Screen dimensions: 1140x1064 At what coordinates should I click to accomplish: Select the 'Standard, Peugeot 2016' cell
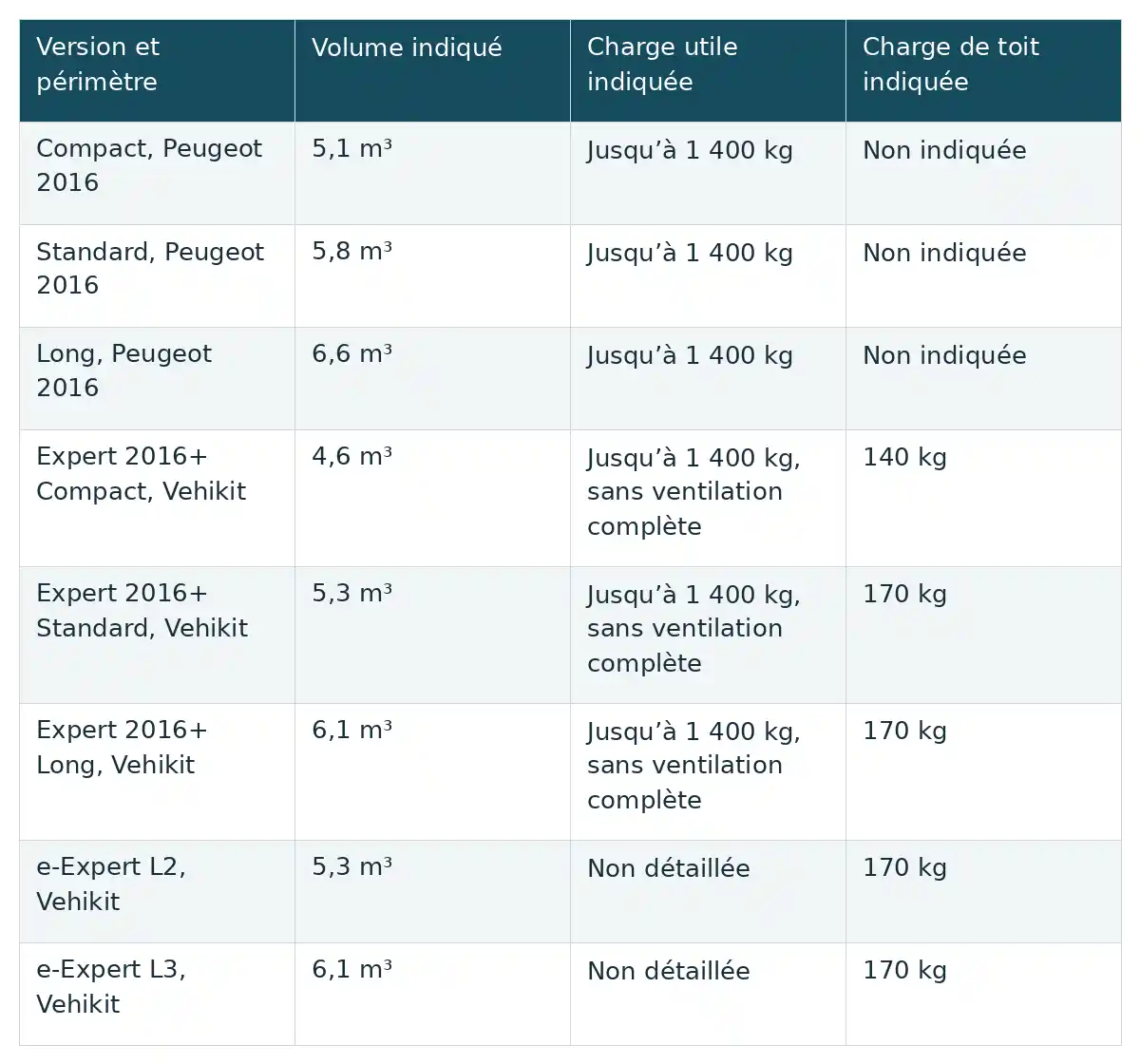(157, 276)
